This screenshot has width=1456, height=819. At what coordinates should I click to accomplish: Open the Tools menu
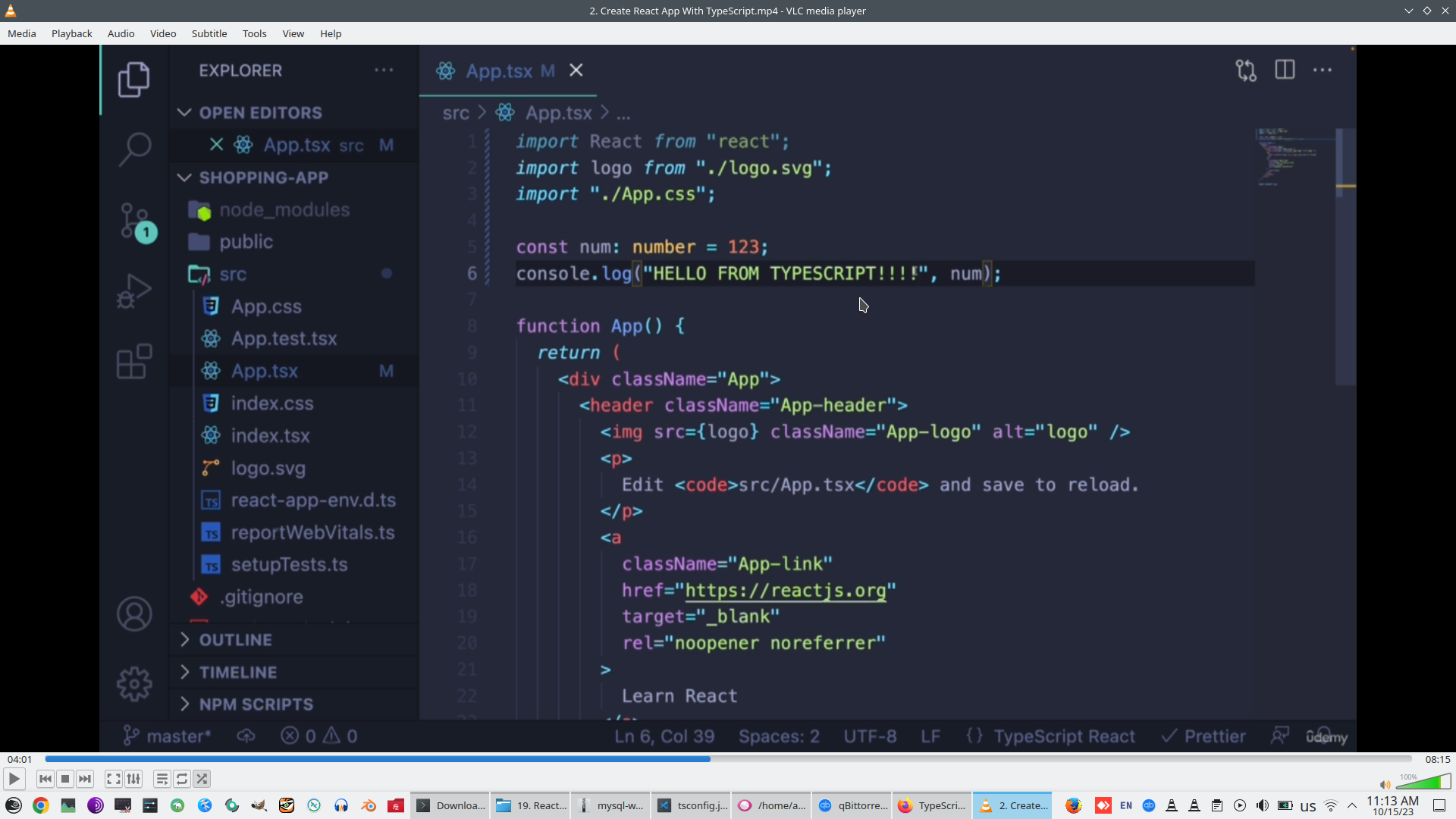click(x=254, y=33)
